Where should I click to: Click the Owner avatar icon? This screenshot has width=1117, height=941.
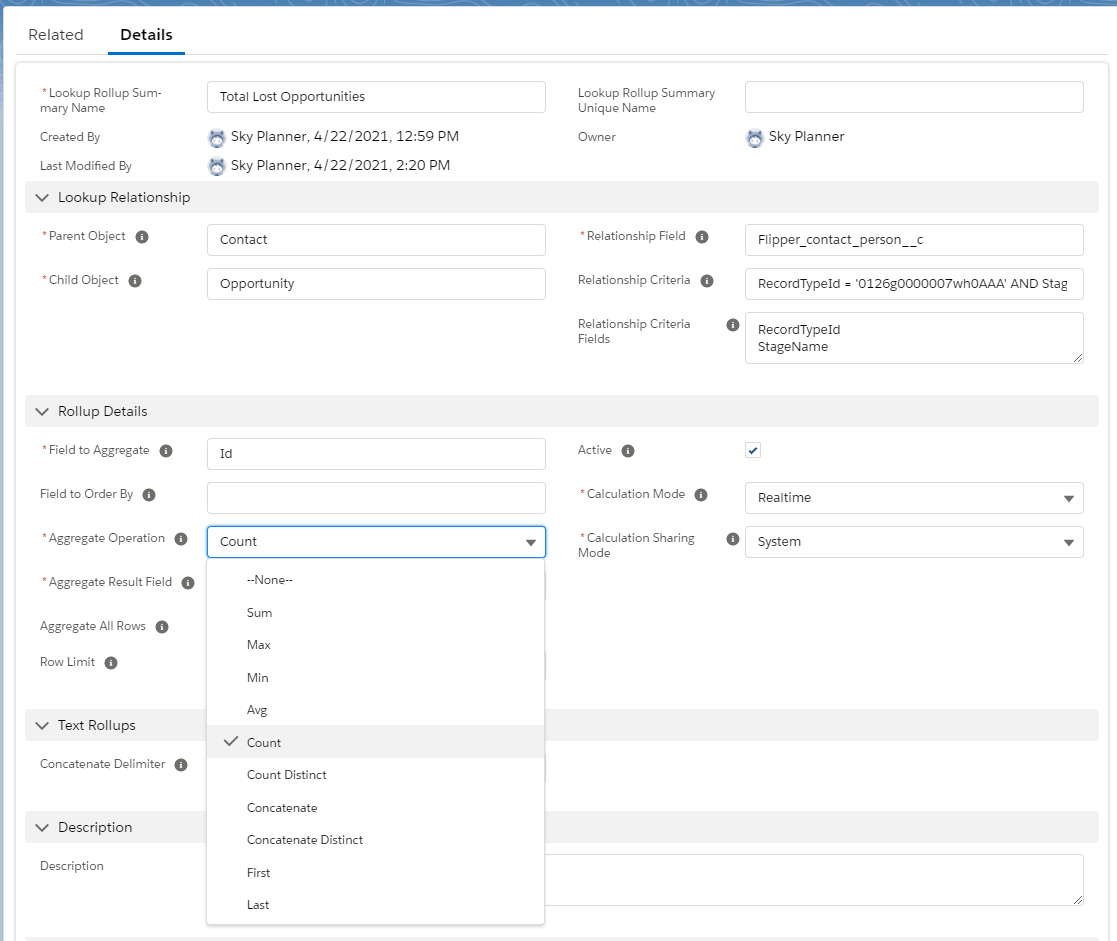pos(754,137)
